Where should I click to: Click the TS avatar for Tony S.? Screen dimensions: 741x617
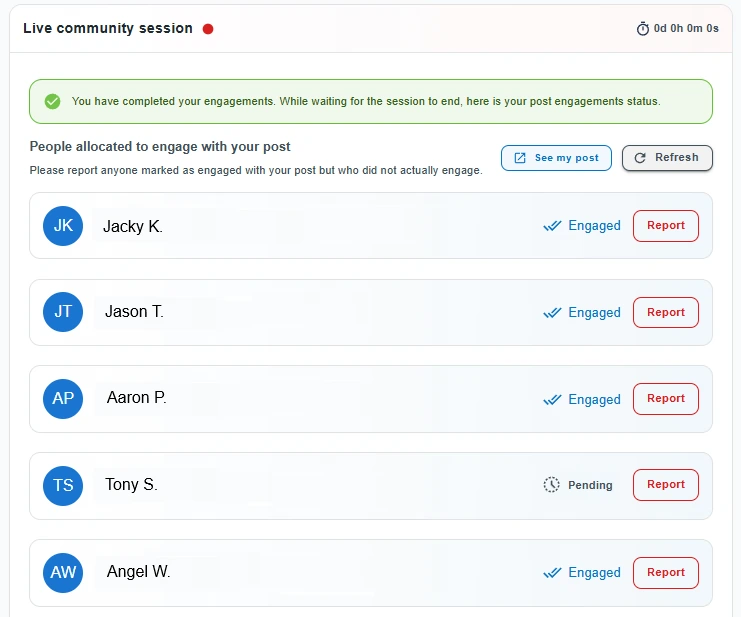coord(63,485)
